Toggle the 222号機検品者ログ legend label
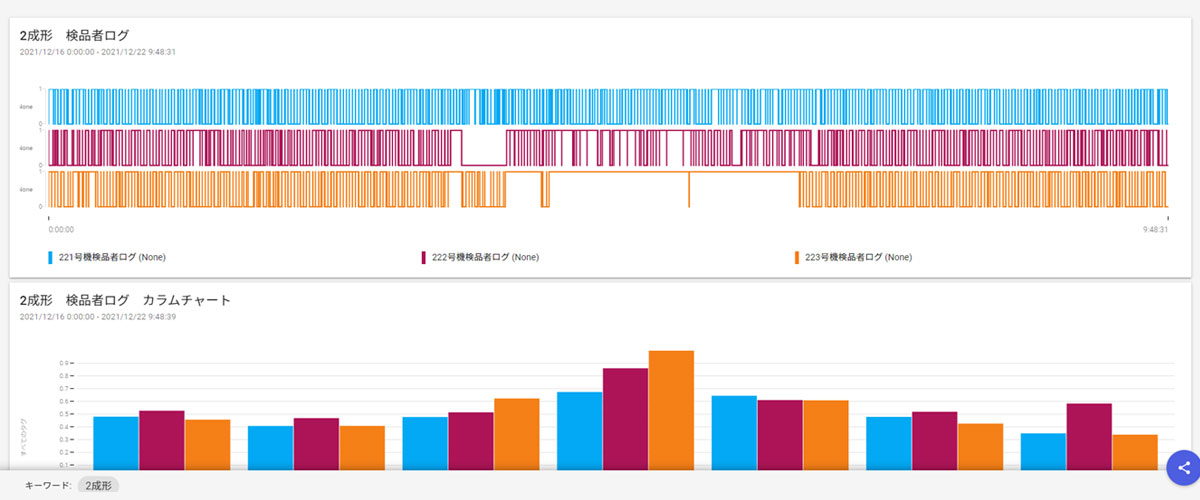Screen dimensions: 1200x500 click(485, 257)
